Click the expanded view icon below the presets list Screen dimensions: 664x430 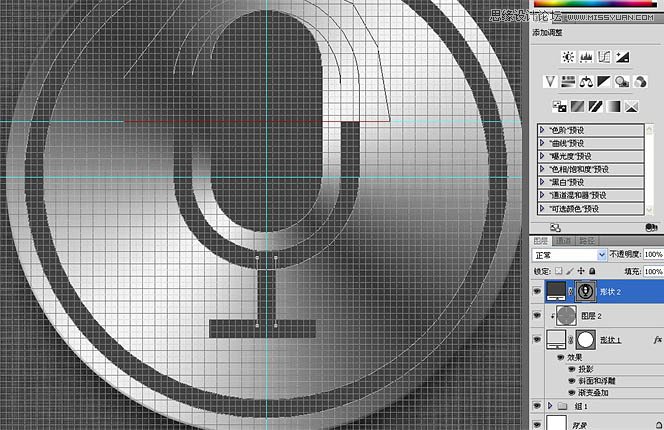click(555, 228)
